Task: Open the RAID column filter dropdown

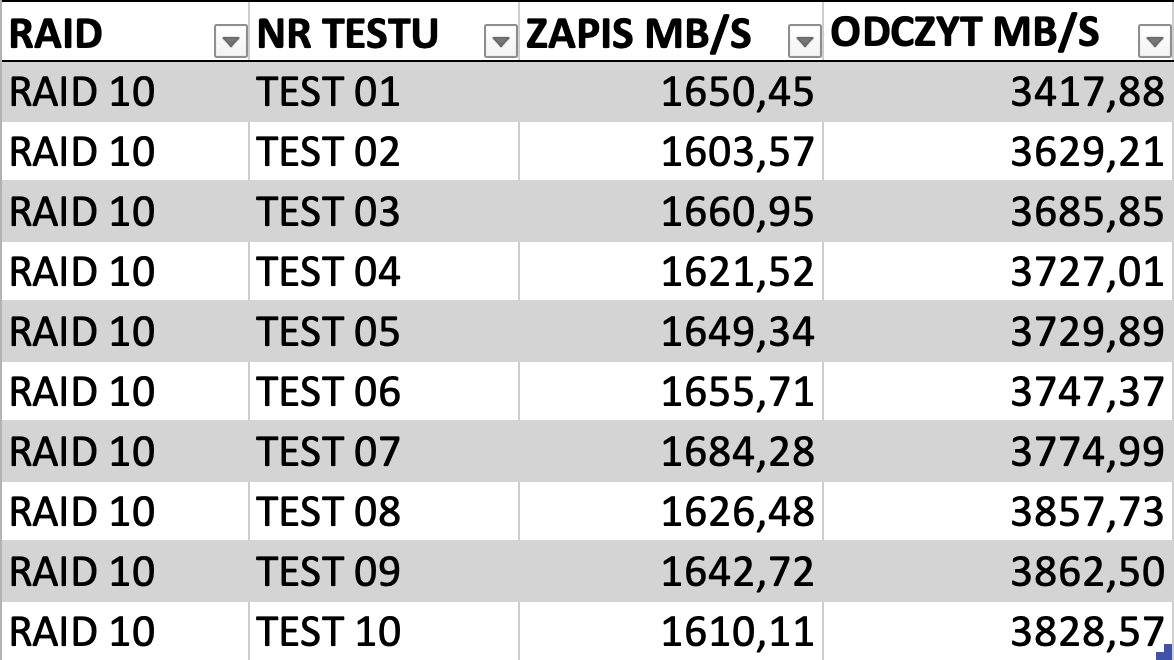Action: coord(231,41)
